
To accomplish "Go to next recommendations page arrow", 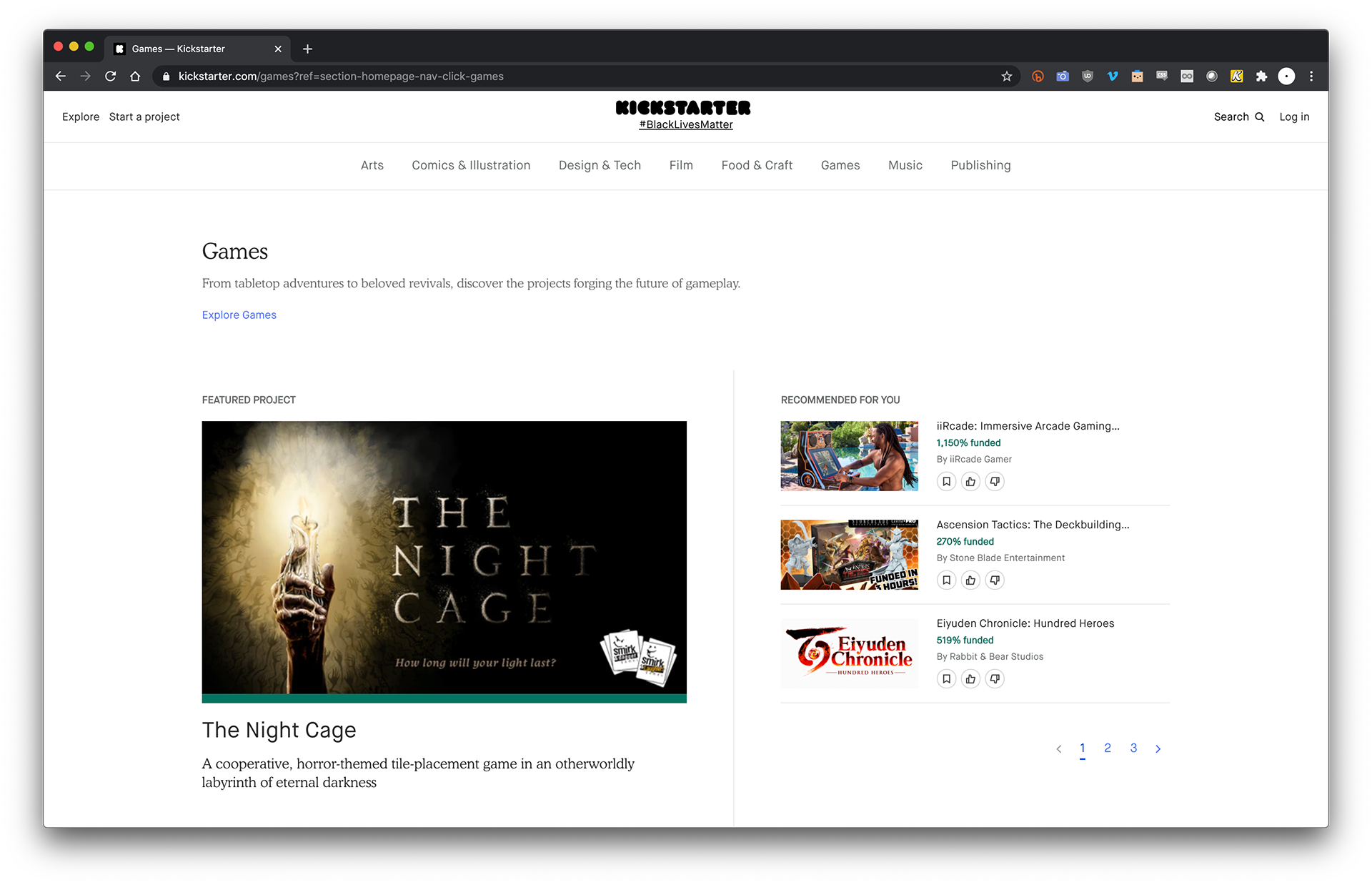I will click(1158, 748).
